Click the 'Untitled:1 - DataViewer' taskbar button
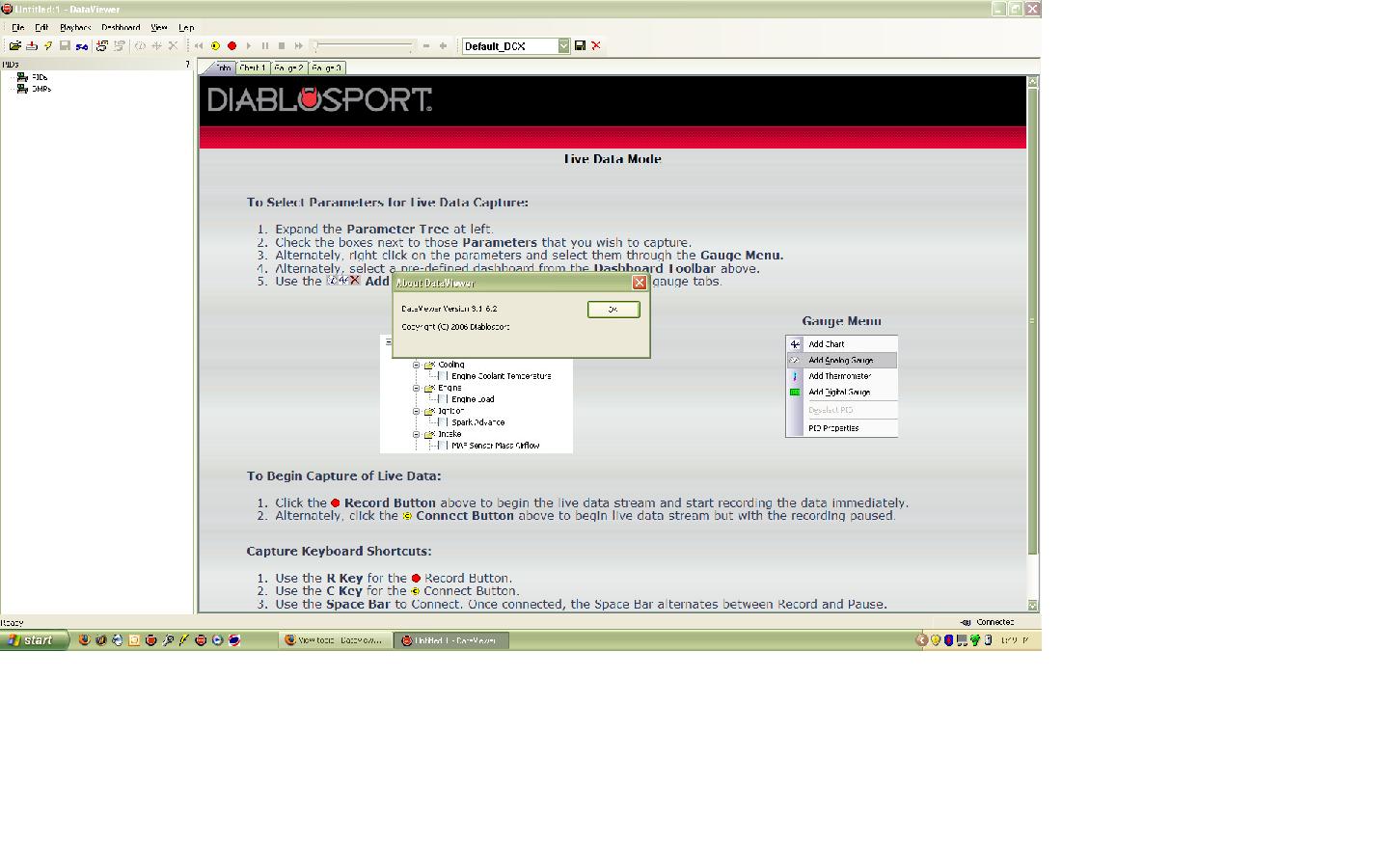The height and width of the screenshot is (868, 1389). coord(450,640)
